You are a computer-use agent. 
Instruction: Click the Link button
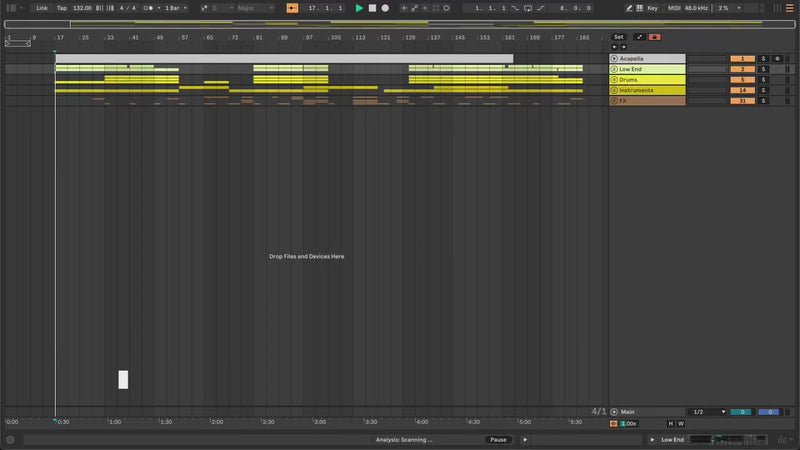42,8
